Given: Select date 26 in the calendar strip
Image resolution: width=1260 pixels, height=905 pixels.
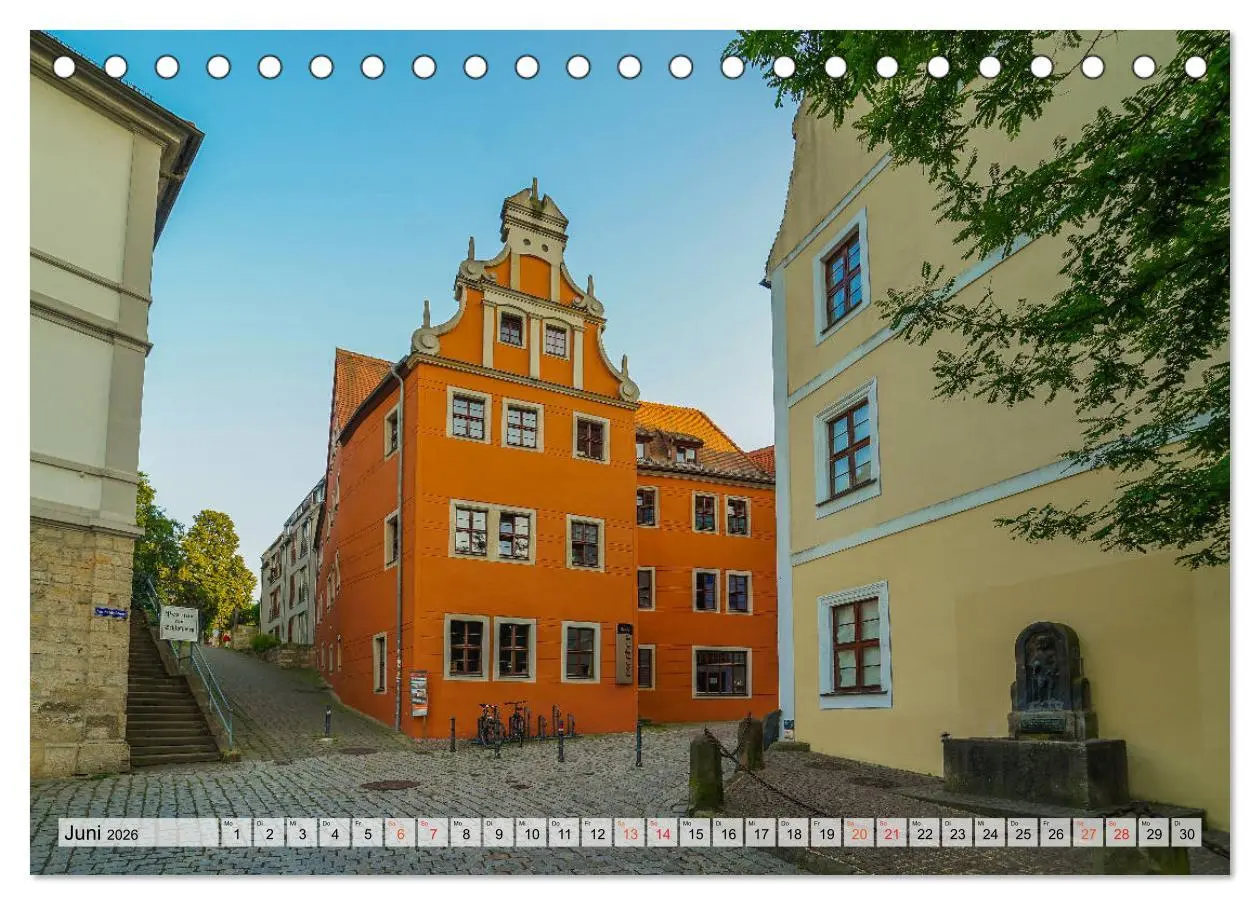Looking at the screenshot, I should [1055, 833].
